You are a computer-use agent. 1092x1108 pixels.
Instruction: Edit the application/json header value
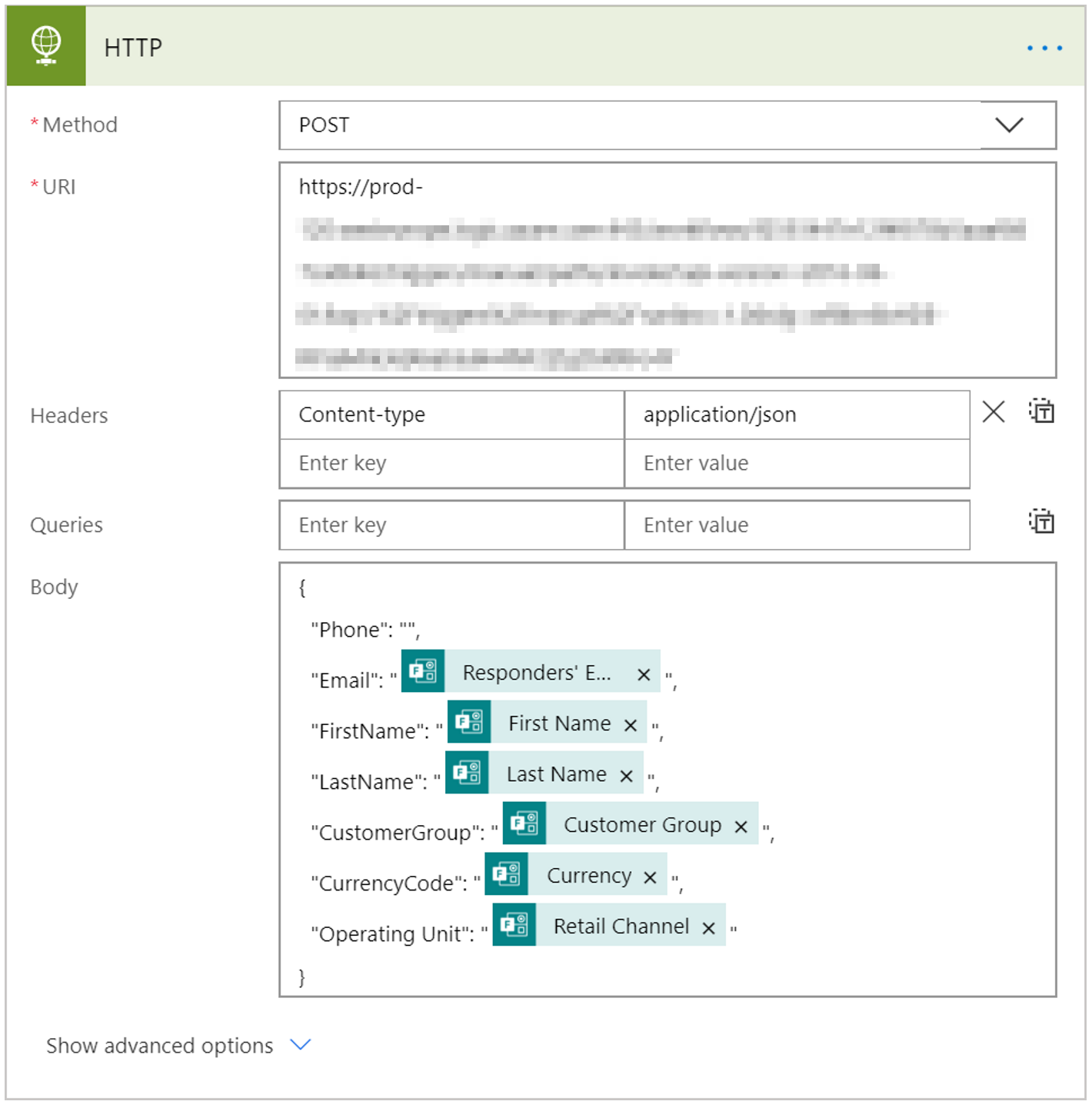[797, 415]
